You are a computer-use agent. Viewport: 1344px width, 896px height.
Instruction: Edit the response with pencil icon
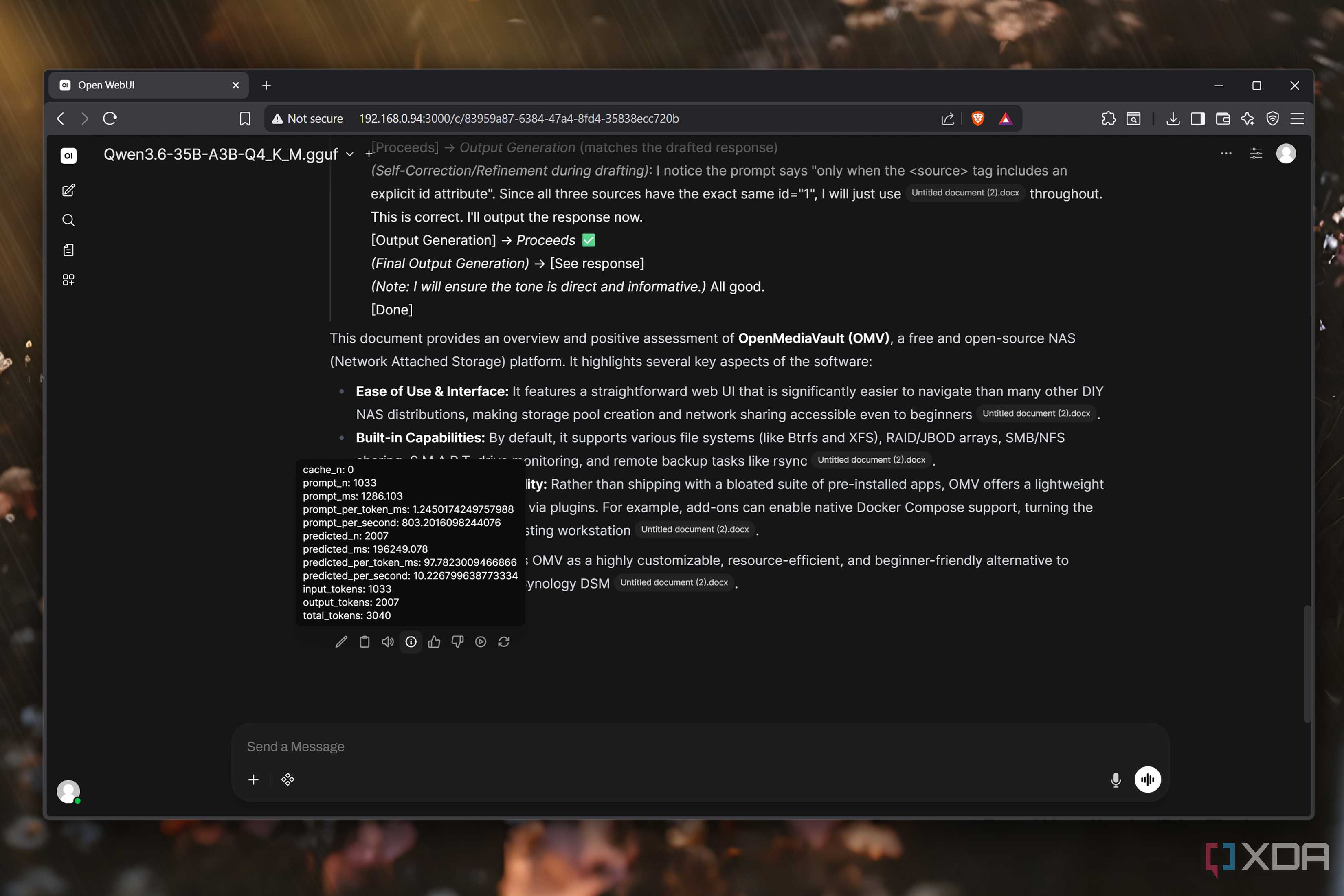(x=341, y=642)
